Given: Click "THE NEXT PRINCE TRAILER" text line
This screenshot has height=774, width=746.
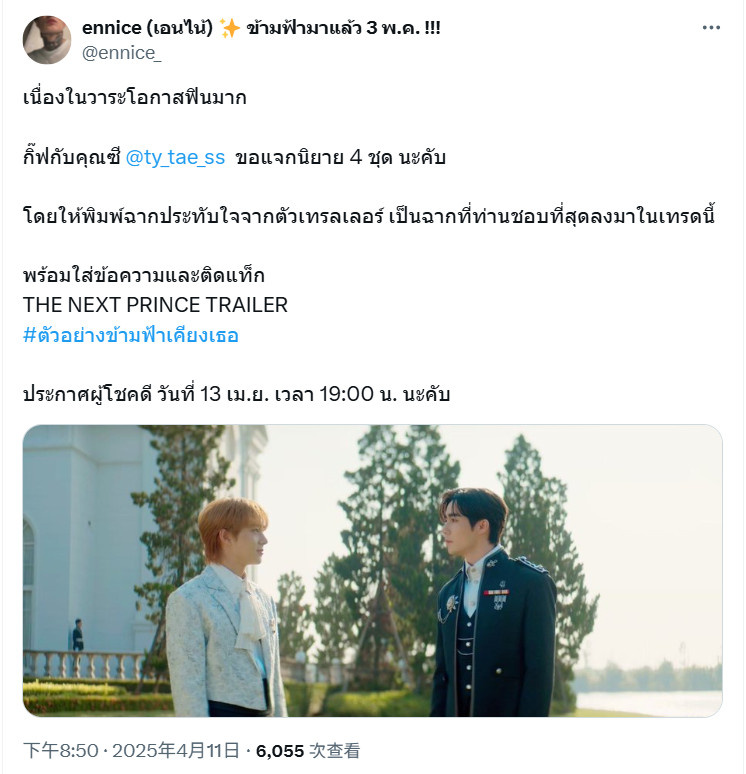Looking at the screenshot, I should 155,305.
